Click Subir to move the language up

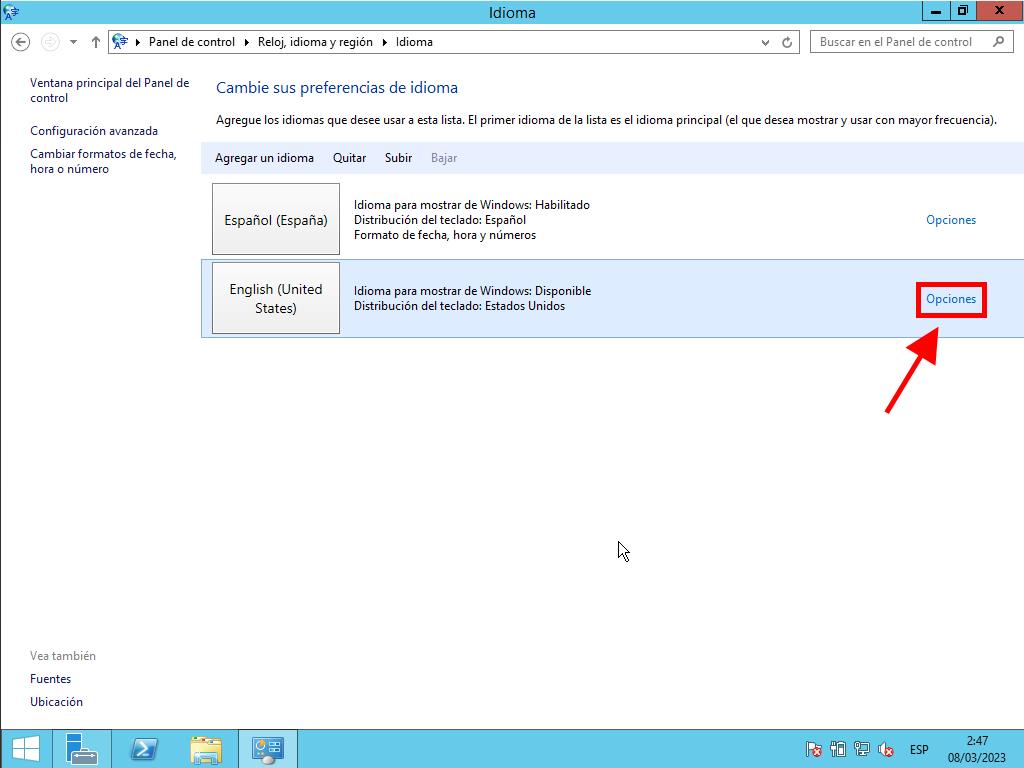(398, 158)
